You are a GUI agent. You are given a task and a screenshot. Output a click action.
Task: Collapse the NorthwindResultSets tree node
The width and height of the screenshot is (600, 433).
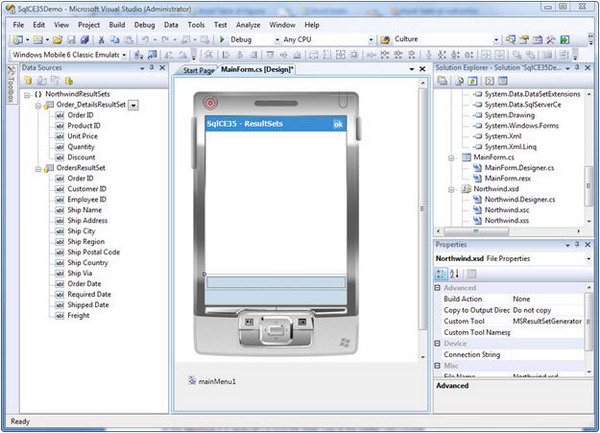[x=27, y=94]
